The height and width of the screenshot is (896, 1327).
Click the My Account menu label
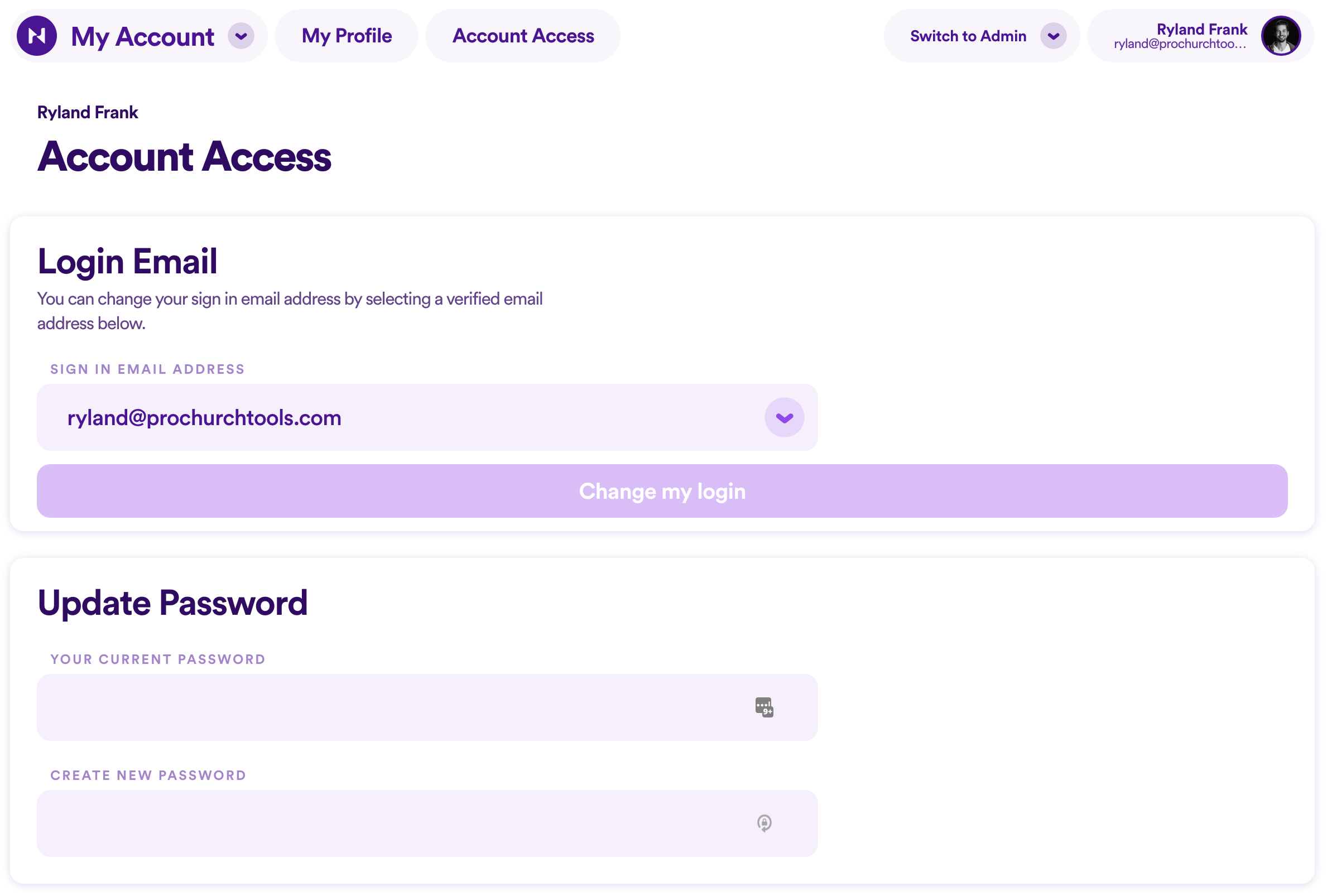click(x=143, y=37)
